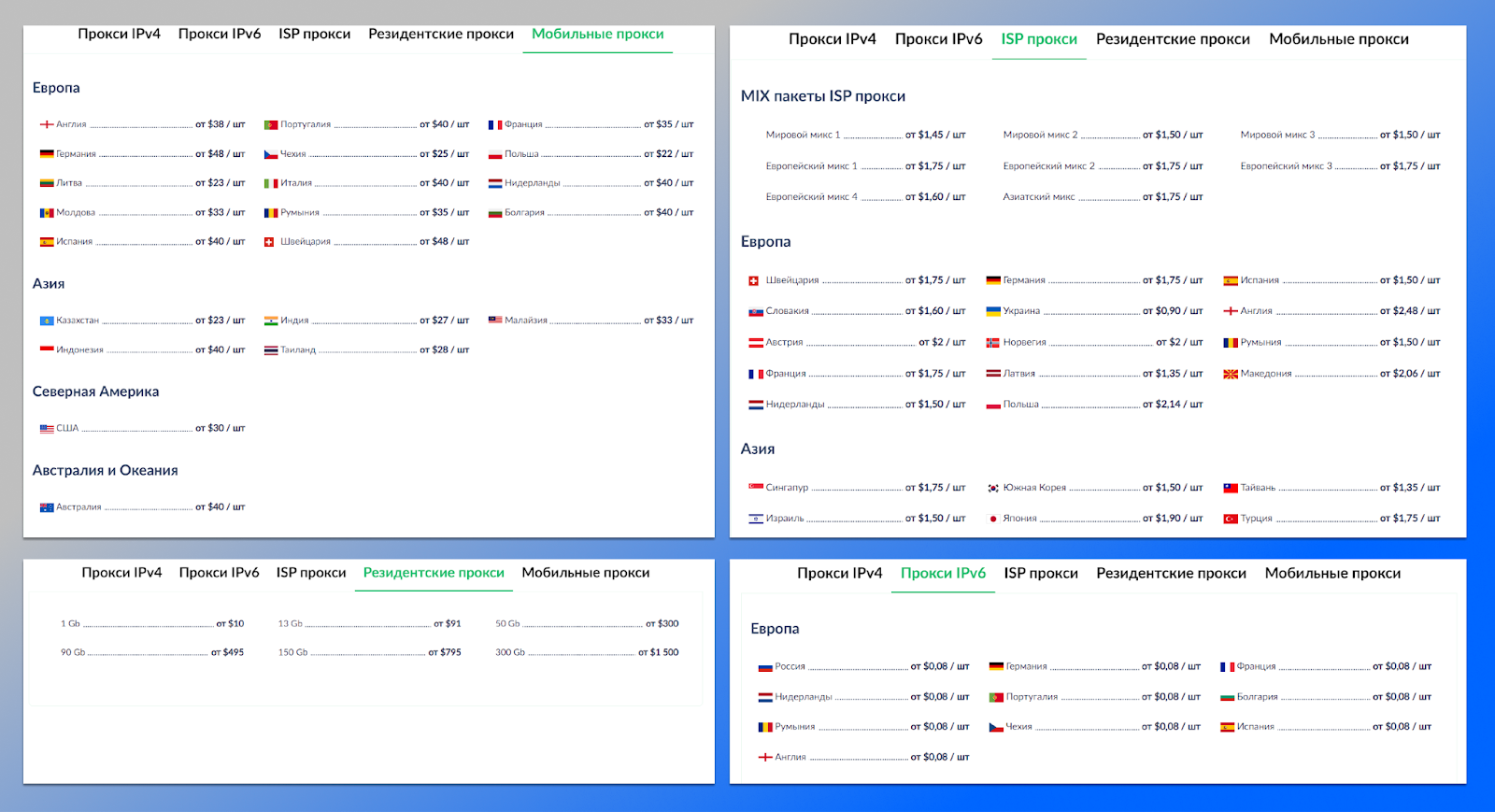Click Bulgaria flag in the от $40 row

click(495, 213)
